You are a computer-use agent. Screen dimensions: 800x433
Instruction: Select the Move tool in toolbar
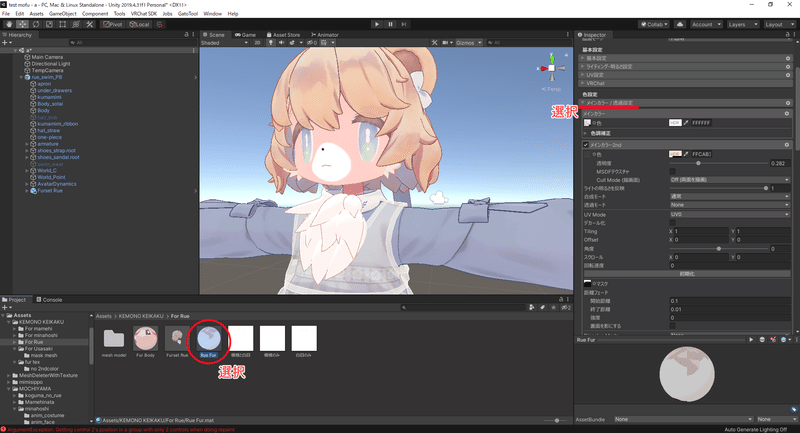coord(22,24)
